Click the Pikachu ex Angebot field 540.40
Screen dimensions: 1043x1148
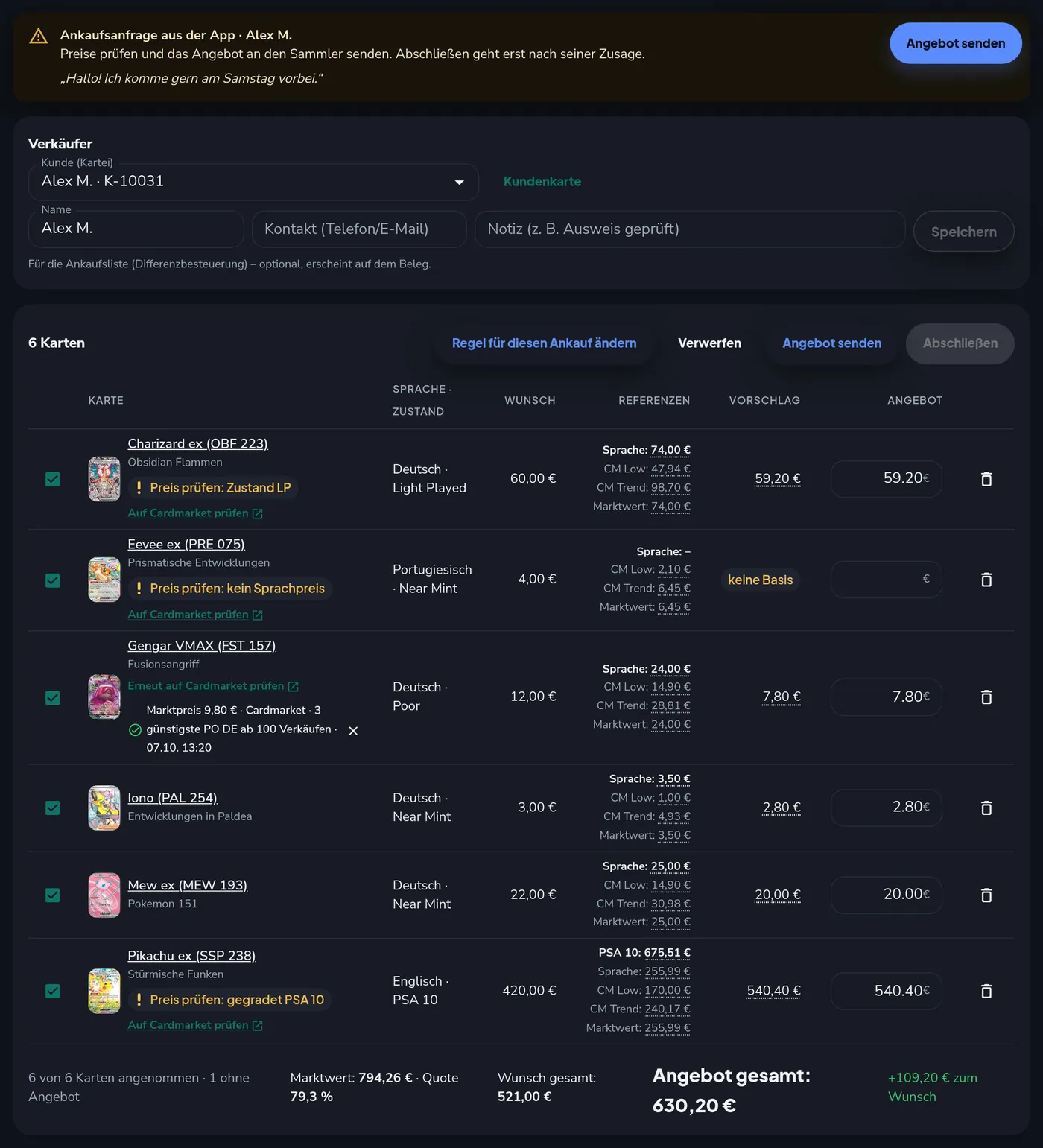[x=886, y=991]
